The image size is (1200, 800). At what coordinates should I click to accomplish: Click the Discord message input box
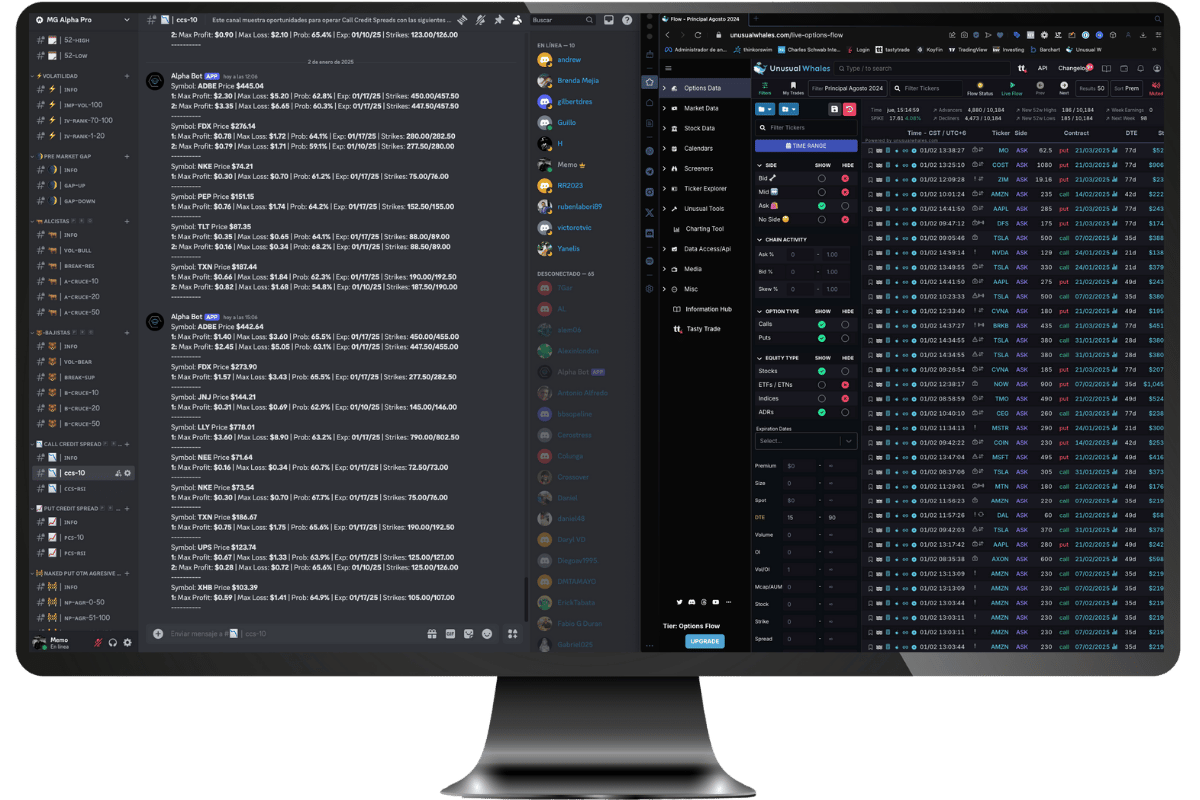[290, 633]
